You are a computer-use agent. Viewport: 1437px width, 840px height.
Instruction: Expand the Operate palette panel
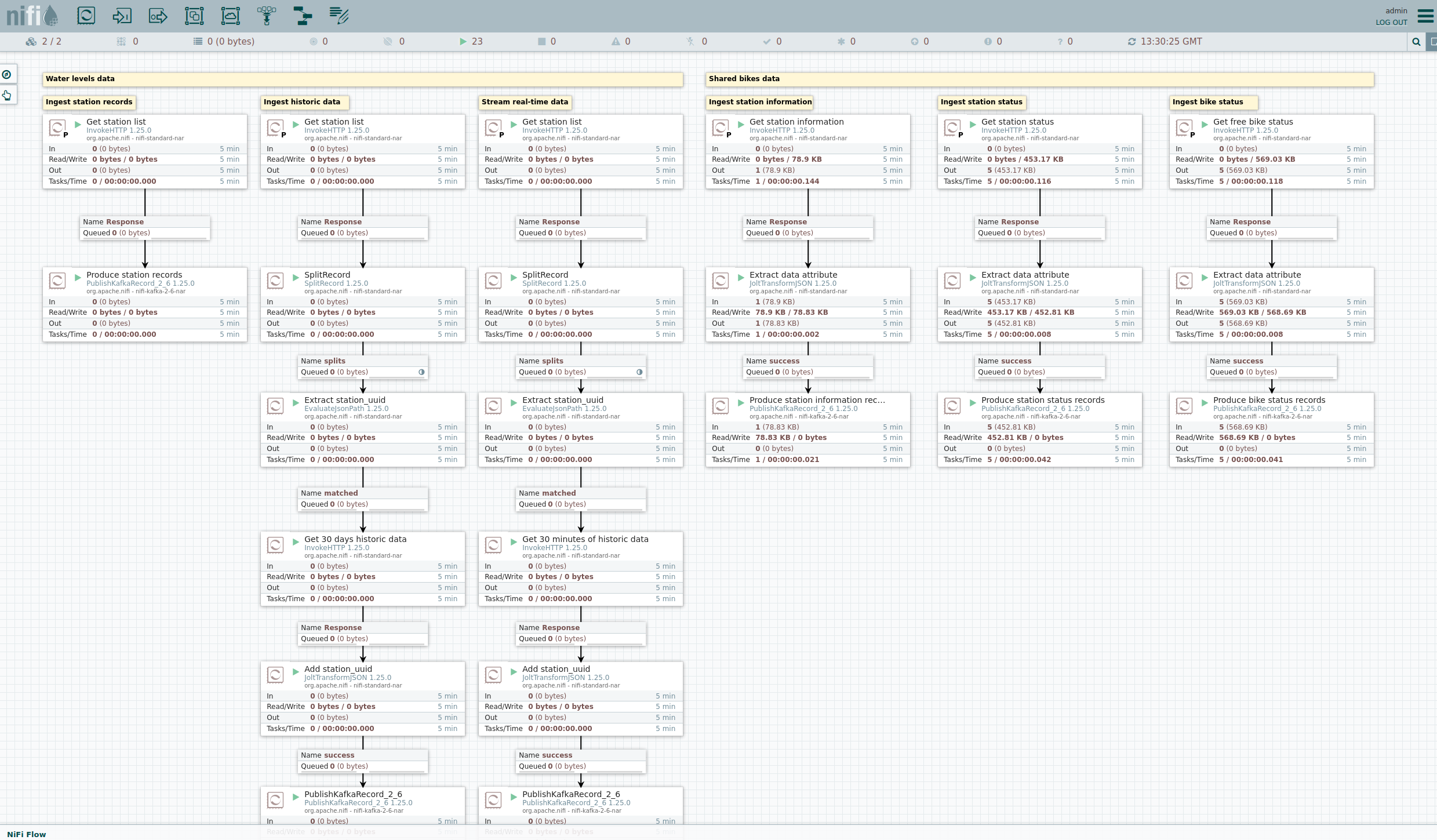(7, 95)
